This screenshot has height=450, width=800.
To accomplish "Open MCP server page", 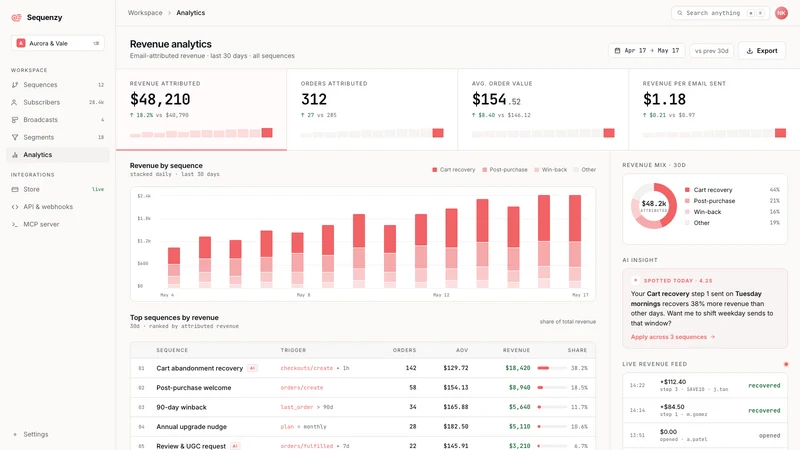I will [58, 224].
